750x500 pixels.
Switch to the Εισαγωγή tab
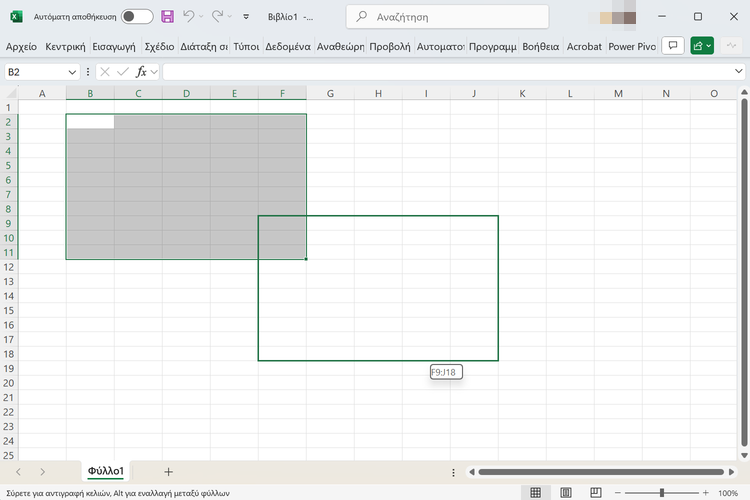[x=114, y=46]
